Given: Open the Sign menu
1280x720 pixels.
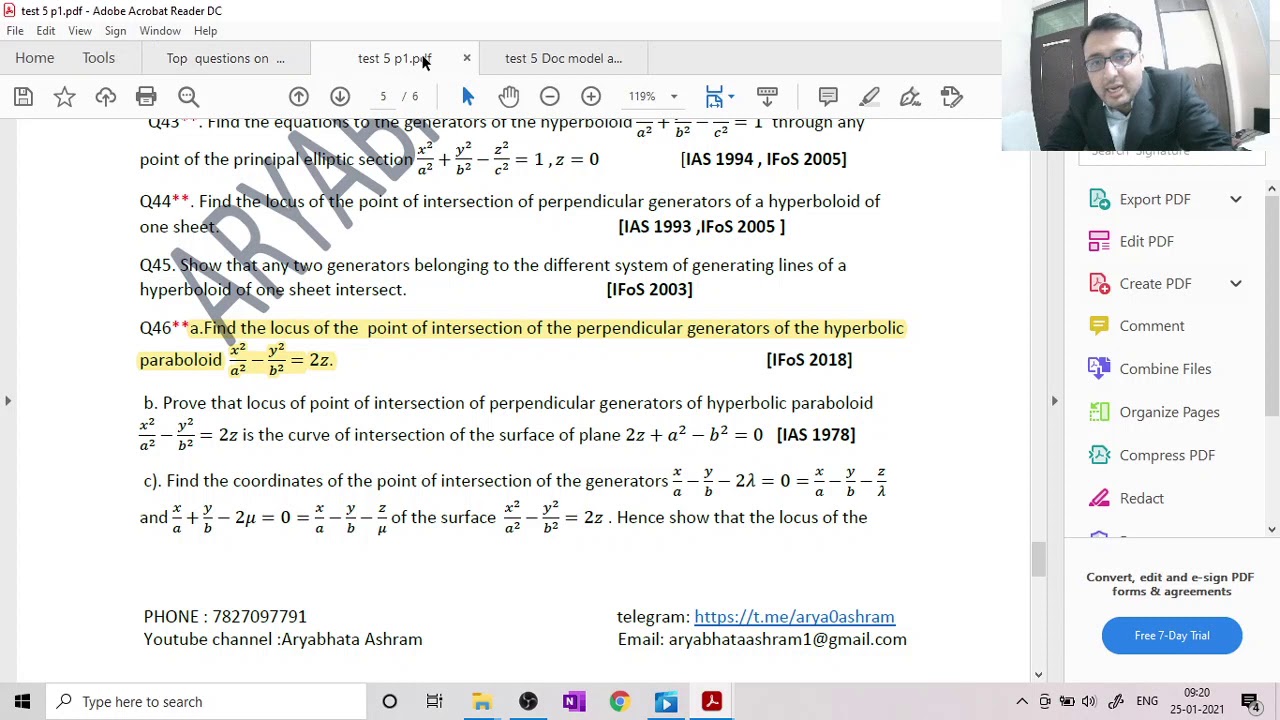Looking at the screenshot, I should point(115,31).
